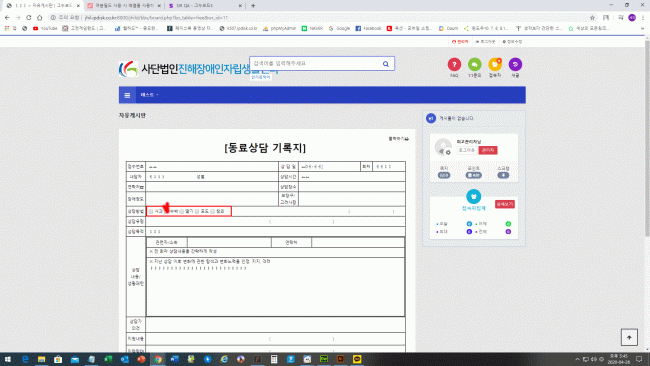Open the Daum bookmark
The height and width of the screenshot is (366, 650).
tap(449, 28)
